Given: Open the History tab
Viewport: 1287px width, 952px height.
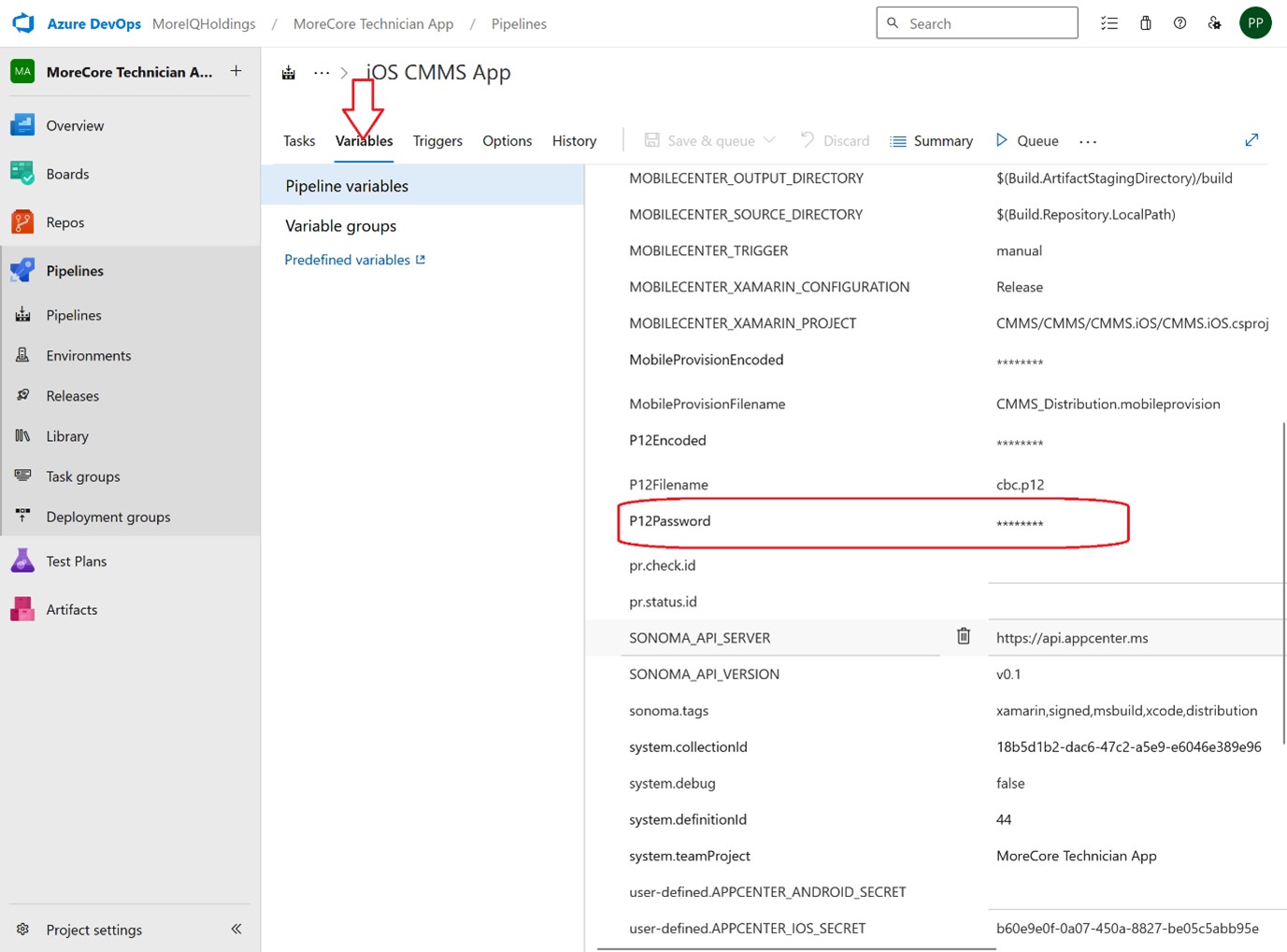Looking at the screenshot, I should click(x=574, y=141).
